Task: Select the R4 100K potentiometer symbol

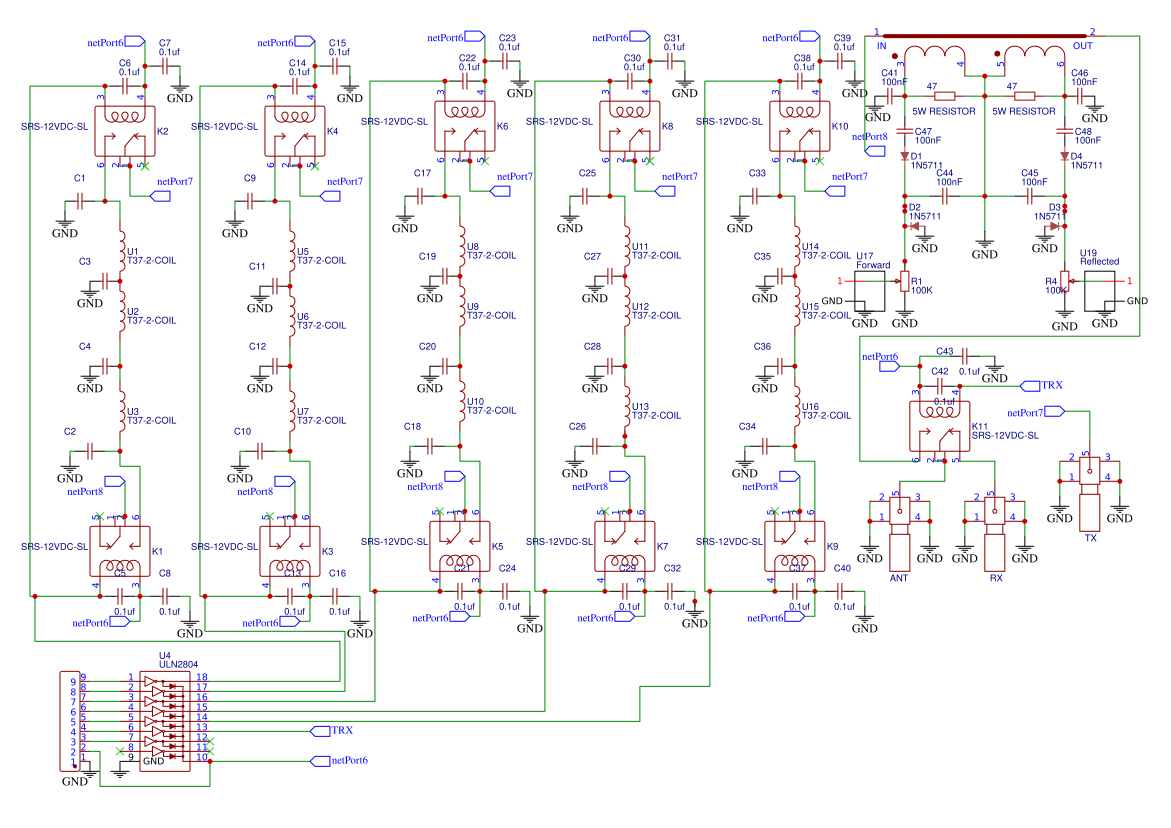Action: [1064, 281]
